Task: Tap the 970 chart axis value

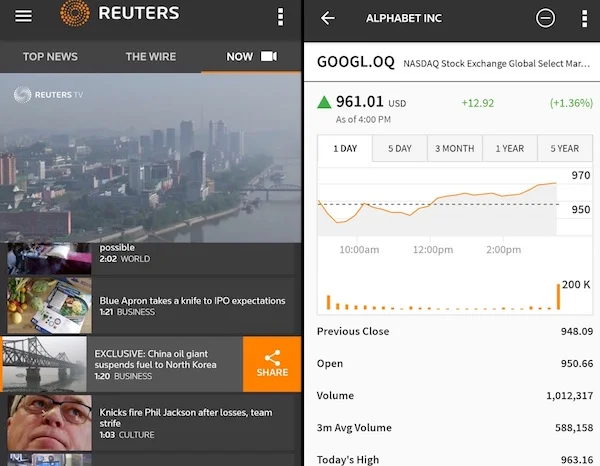Action: point(581,175)
